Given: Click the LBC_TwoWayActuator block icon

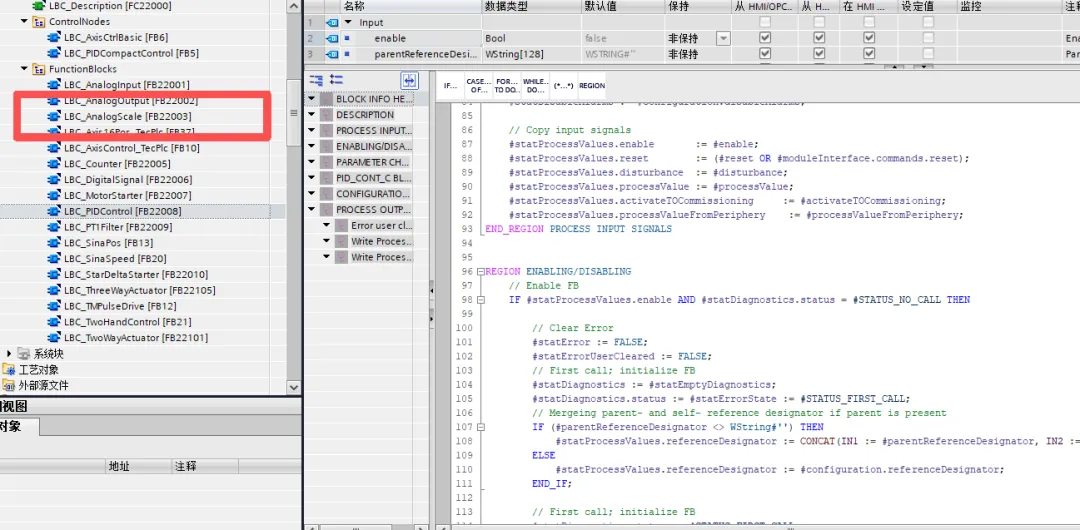Looking at the screenshot, I should tap(54, 338).
